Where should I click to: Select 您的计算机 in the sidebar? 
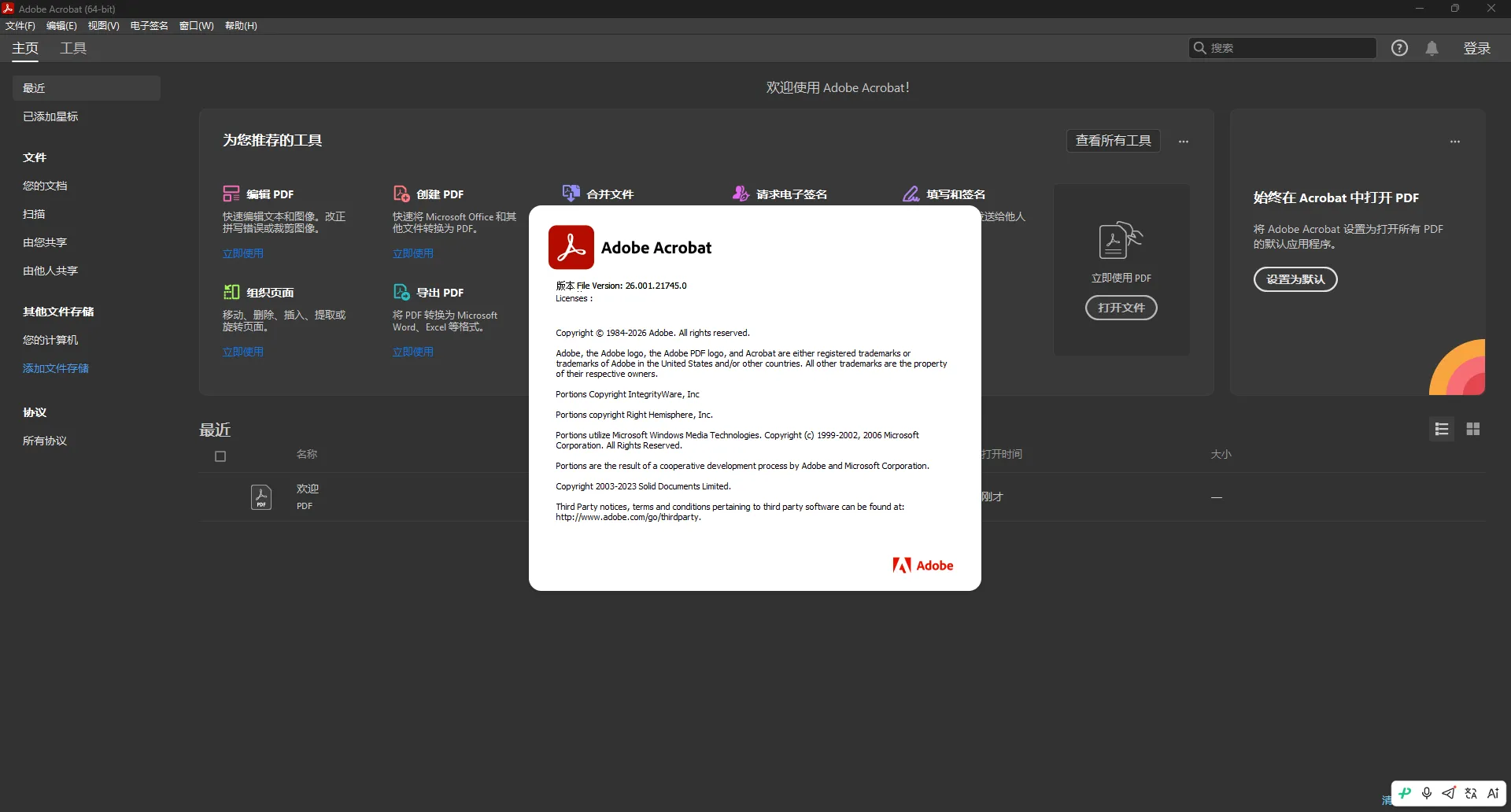(x=50, y=340)
